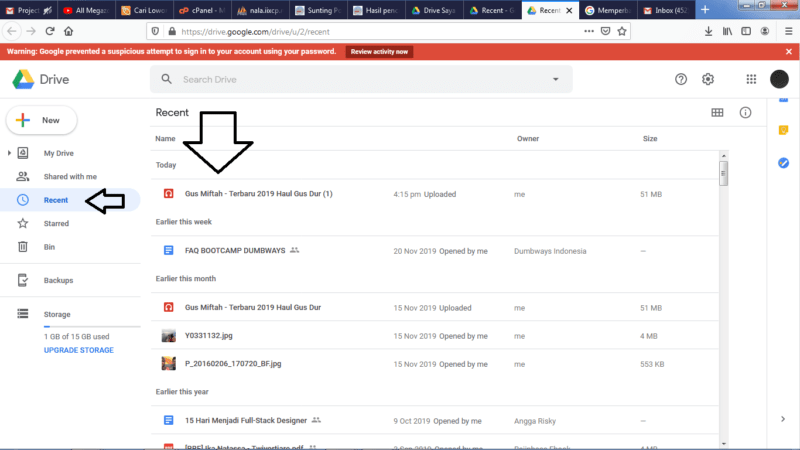
Task: Click the storage usage bar
Action: coord(91,326)
